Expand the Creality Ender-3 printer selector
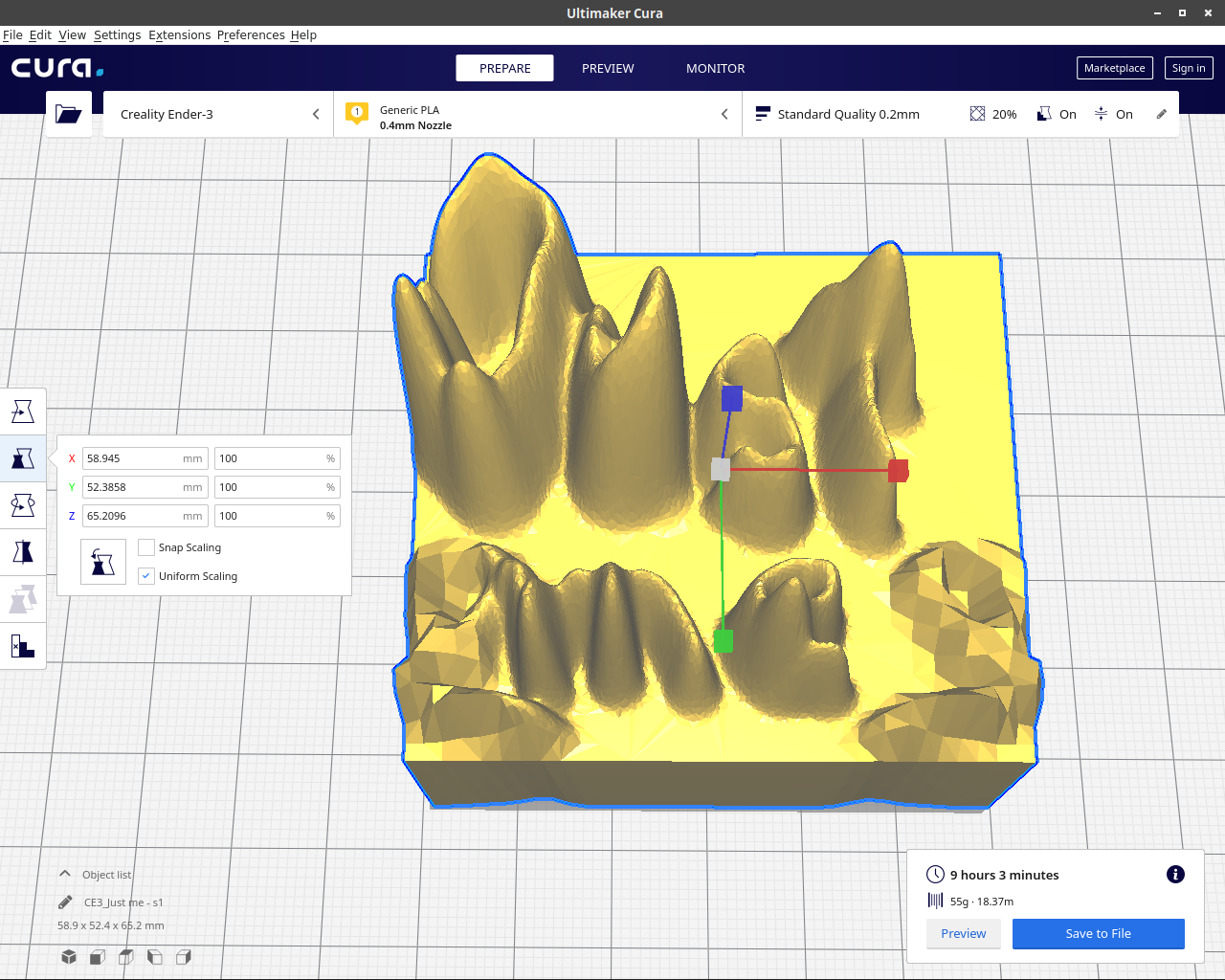Screen dimensions: 1225x980 [x=218, y=114]
